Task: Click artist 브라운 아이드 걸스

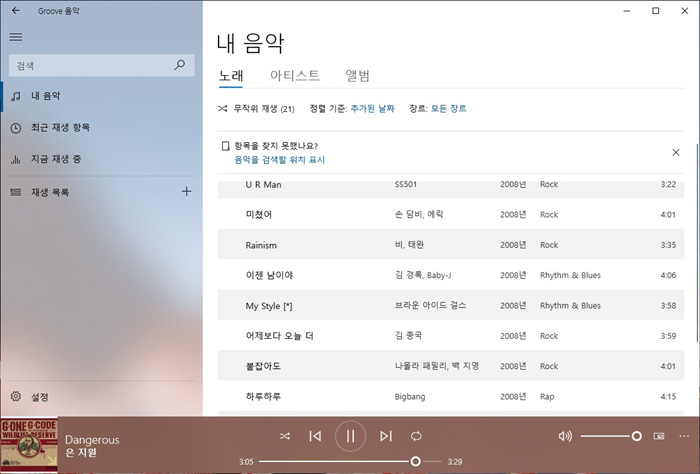Action: (430, 305)
